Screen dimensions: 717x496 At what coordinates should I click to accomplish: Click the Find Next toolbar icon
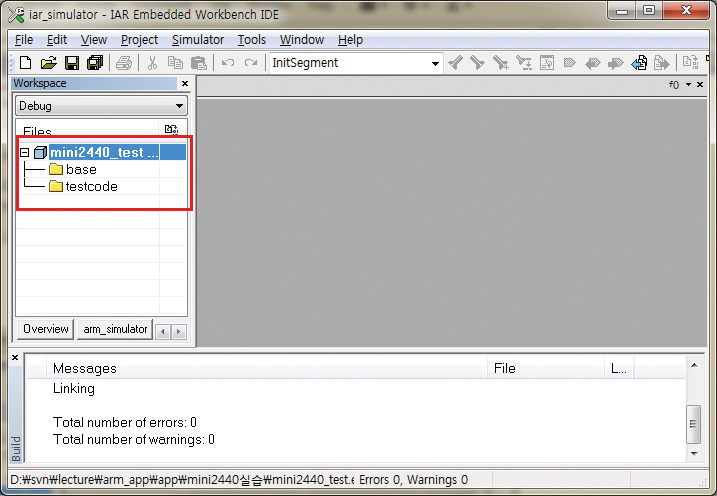click(x=477, y=63)
